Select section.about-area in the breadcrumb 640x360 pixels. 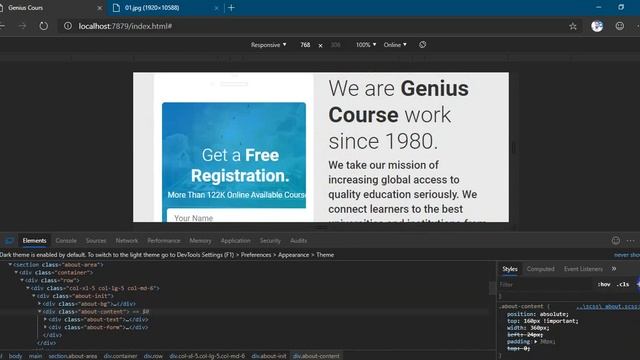click(73, 356)
